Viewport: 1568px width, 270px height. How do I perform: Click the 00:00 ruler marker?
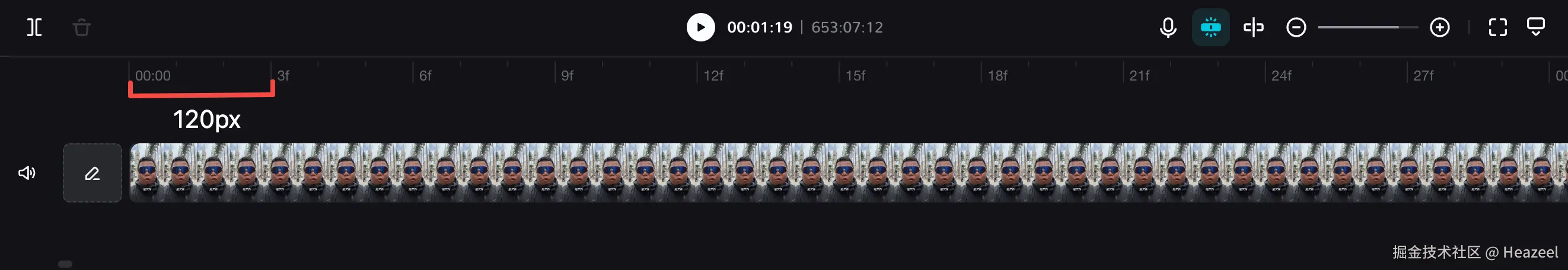pyautogui.click(x=153, y=75)
